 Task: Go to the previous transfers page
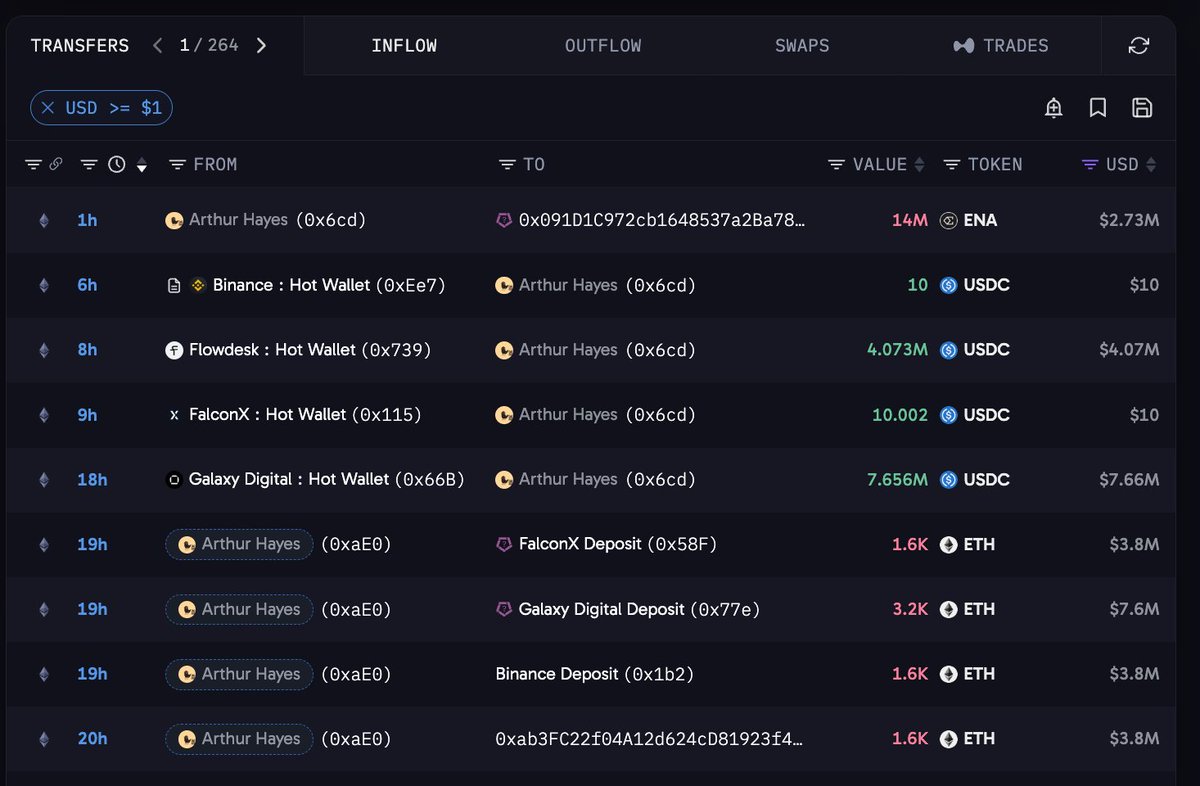(x=157, y=45)
